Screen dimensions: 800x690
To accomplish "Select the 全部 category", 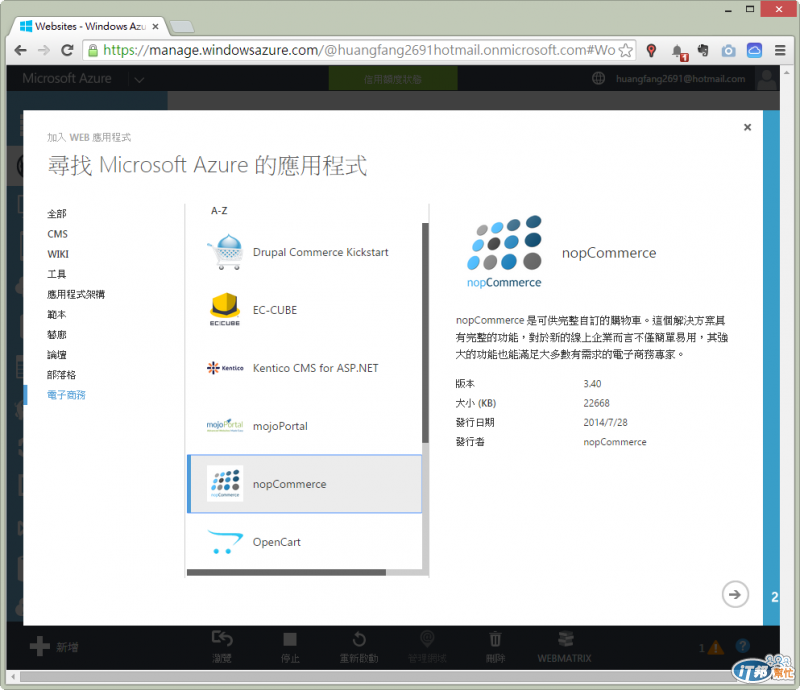I will coord(57,214).
